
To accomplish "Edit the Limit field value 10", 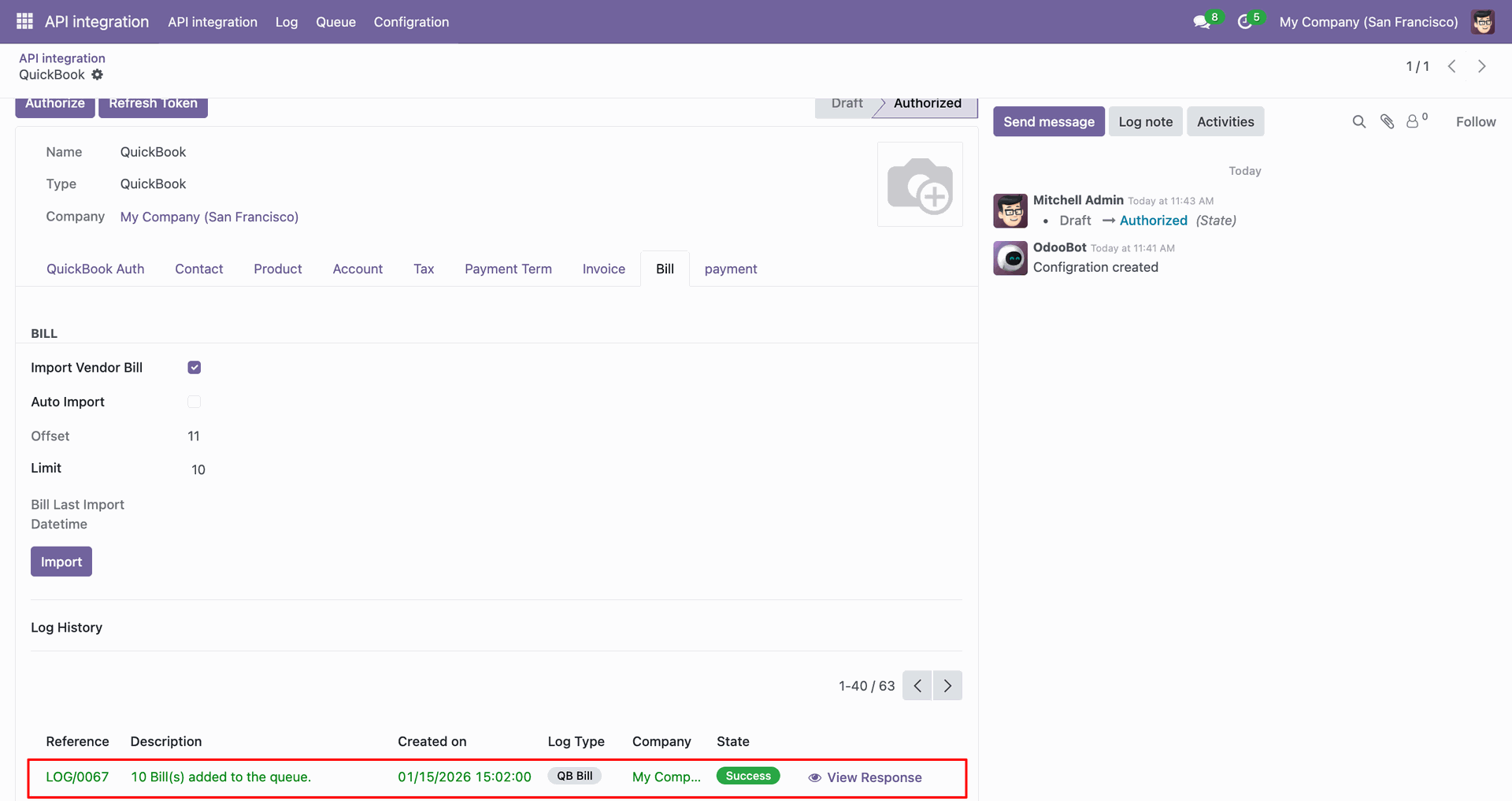I will coord(198,469).
